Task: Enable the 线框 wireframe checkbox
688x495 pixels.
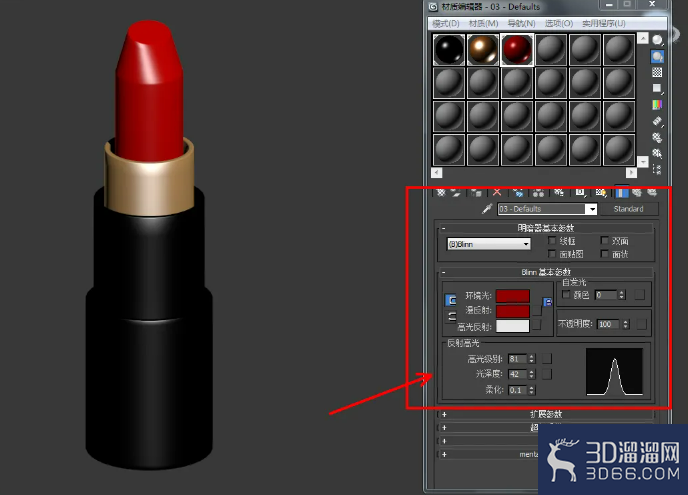Action: [x=552, y=240]
